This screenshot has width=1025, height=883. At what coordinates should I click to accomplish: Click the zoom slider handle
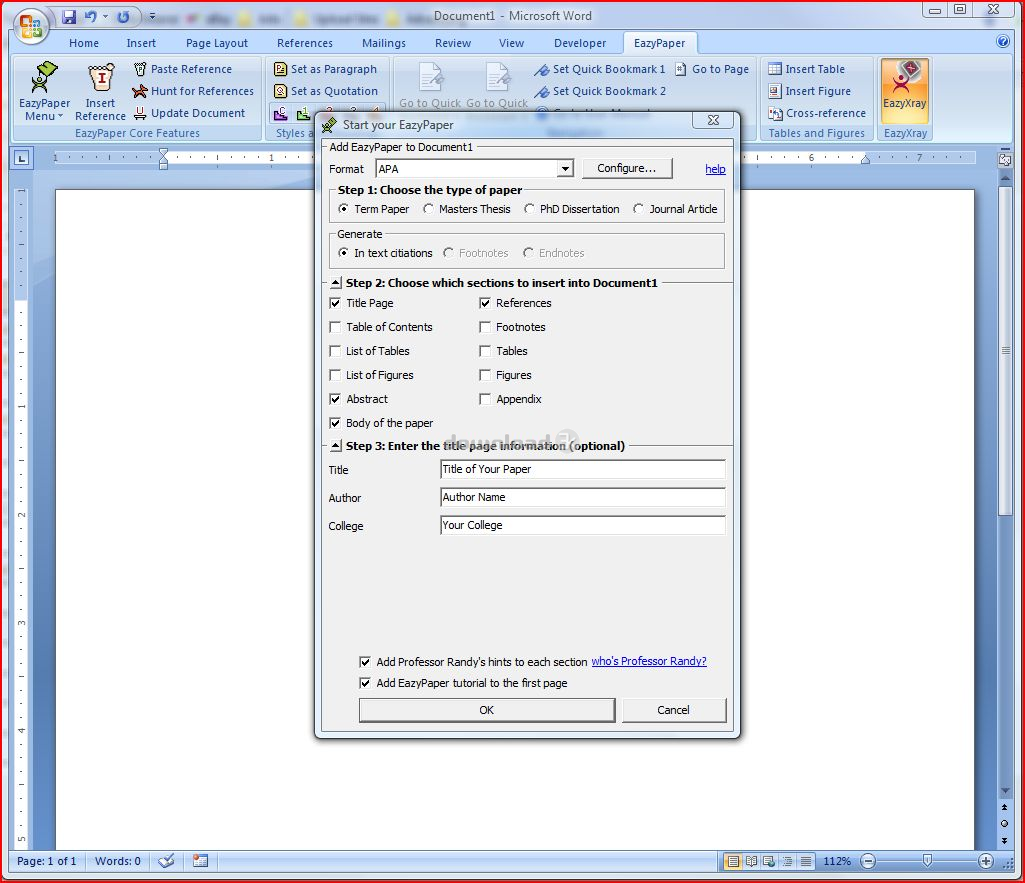pos(927,861)
